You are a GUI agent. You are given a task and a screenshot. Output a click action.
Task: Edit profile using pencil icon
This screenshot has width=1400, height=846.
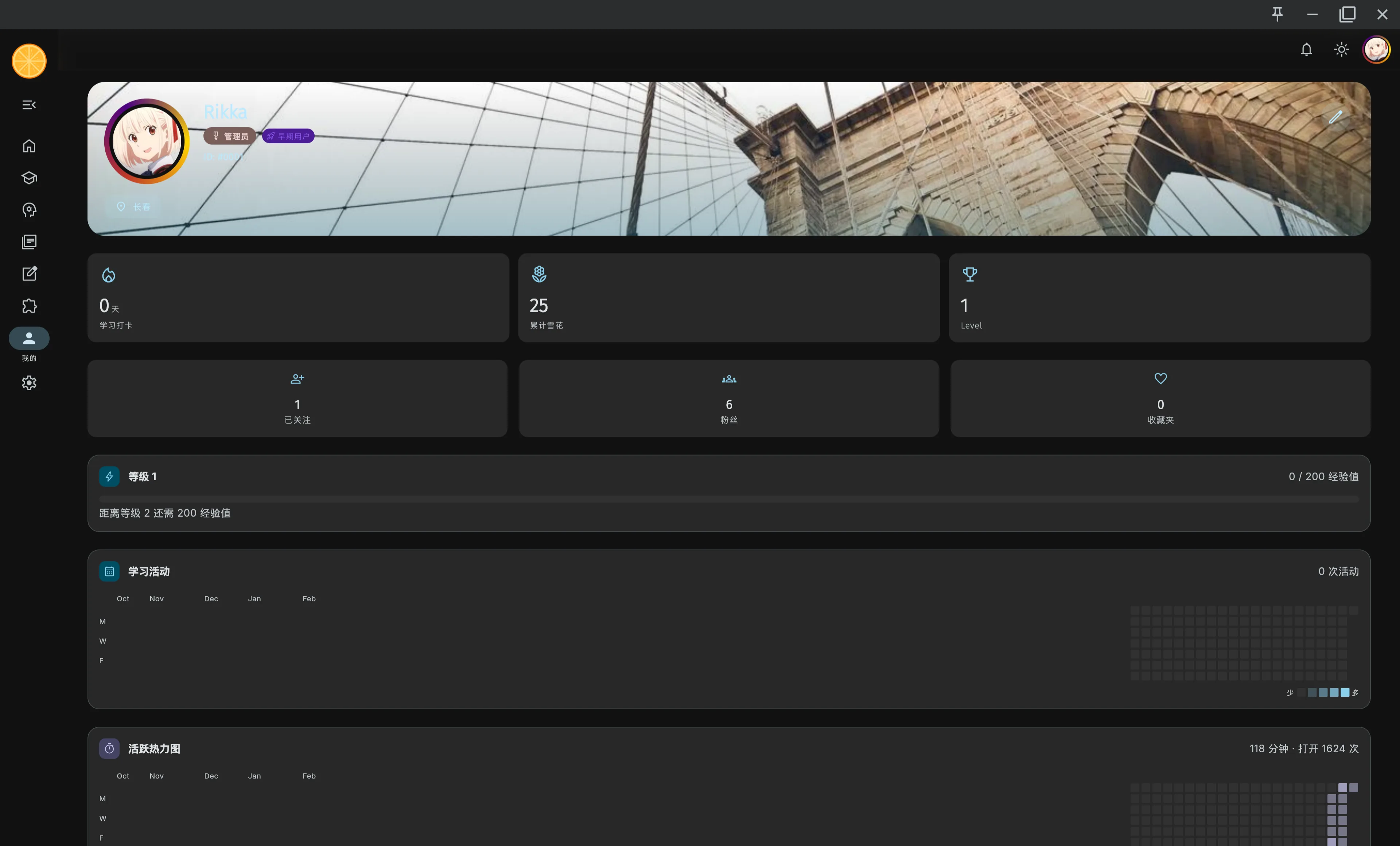point(1335,117)
